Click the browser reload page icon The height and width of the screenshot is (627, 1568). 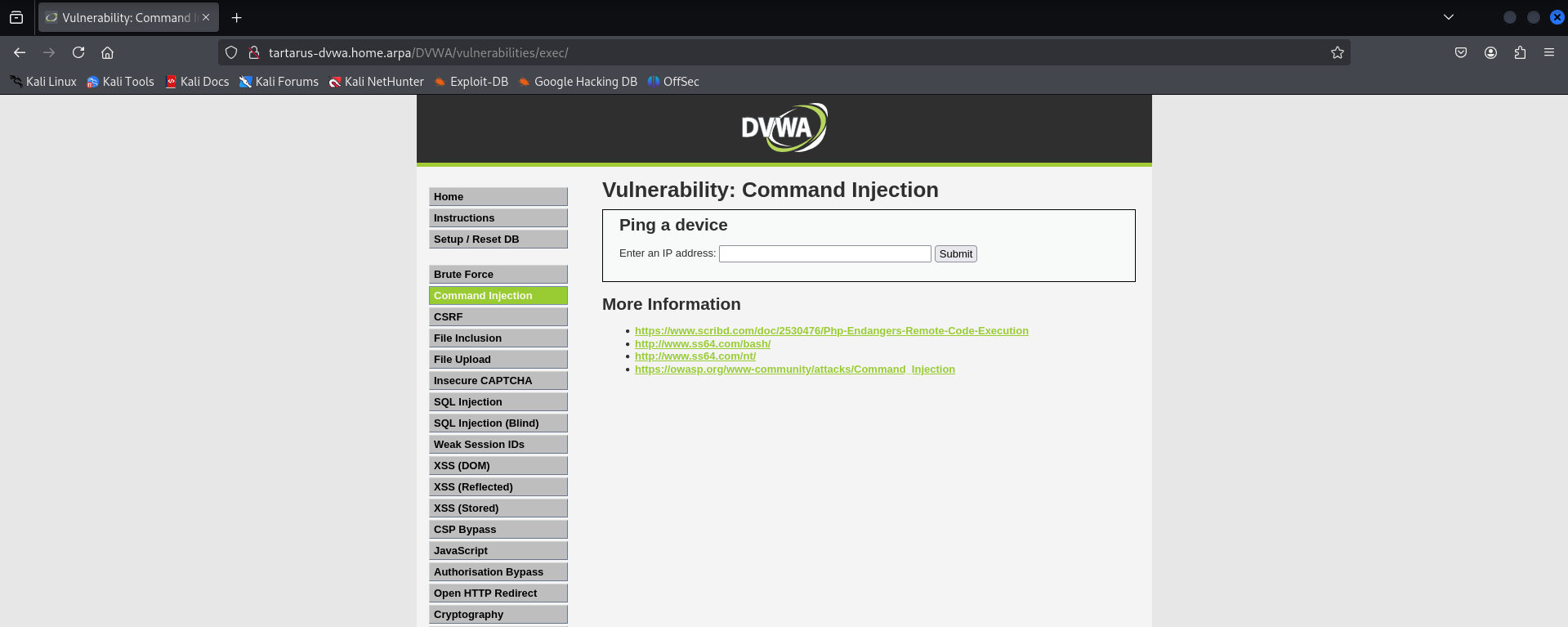pyautogui.click(x=78, y=52)
